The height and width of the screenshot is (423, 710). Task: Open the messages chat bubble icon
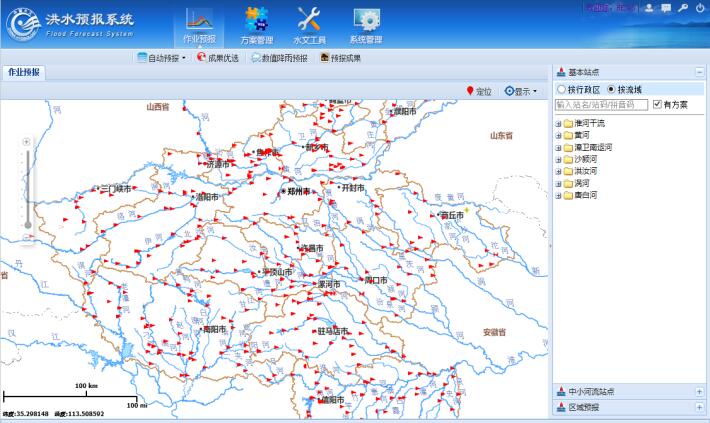[666, 8]
